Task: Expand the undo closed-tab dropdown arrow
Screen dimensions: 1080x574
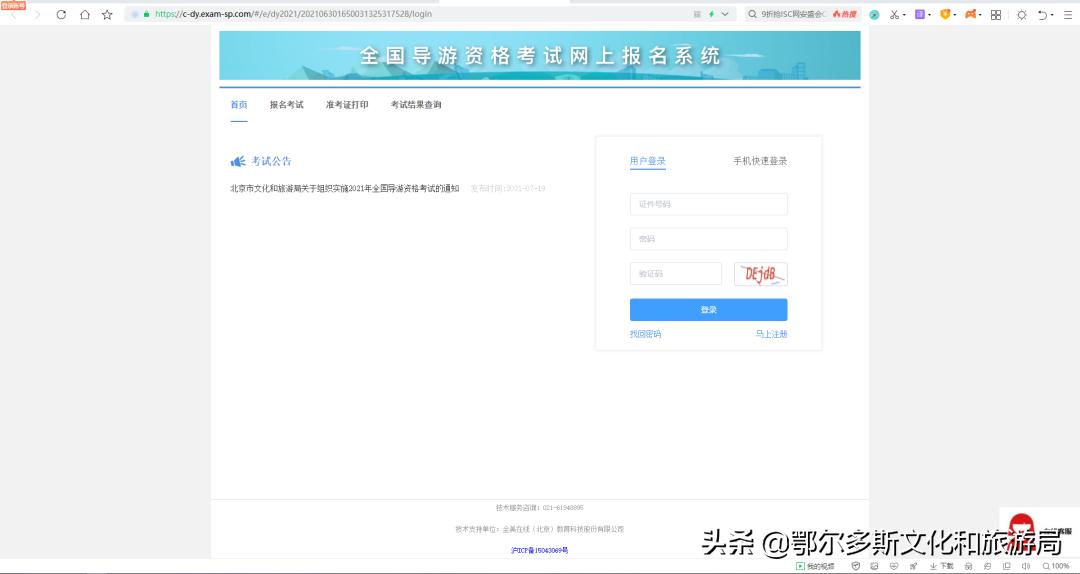Action: point(1052,15)
